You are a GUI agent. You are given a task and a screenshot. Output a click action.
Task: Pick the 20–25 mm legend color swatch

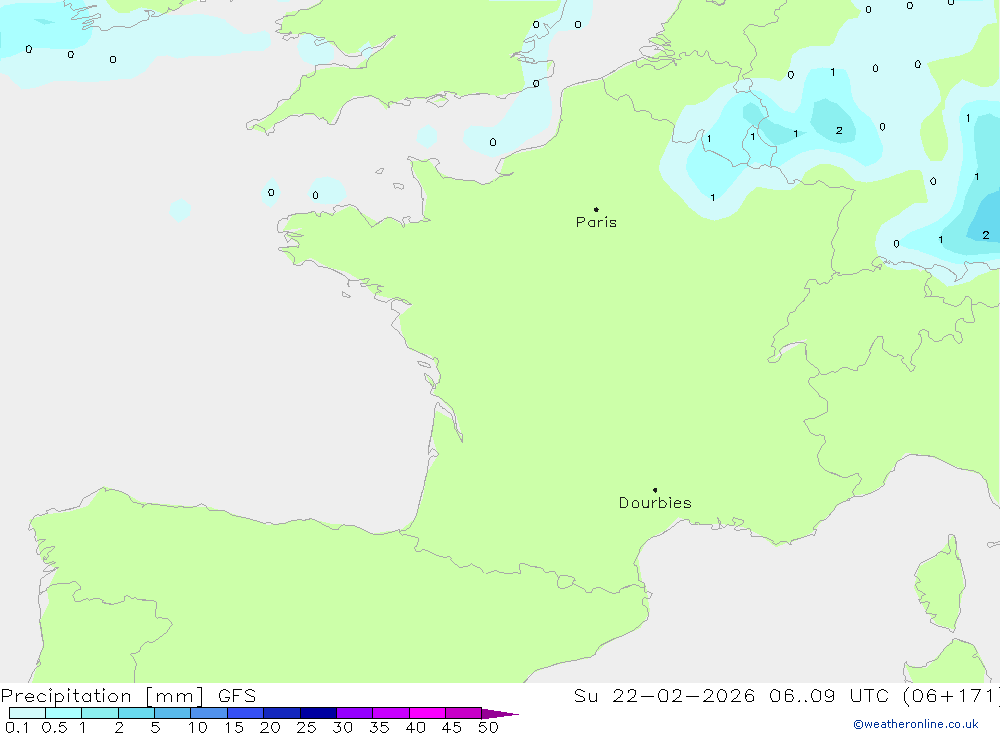282,713
